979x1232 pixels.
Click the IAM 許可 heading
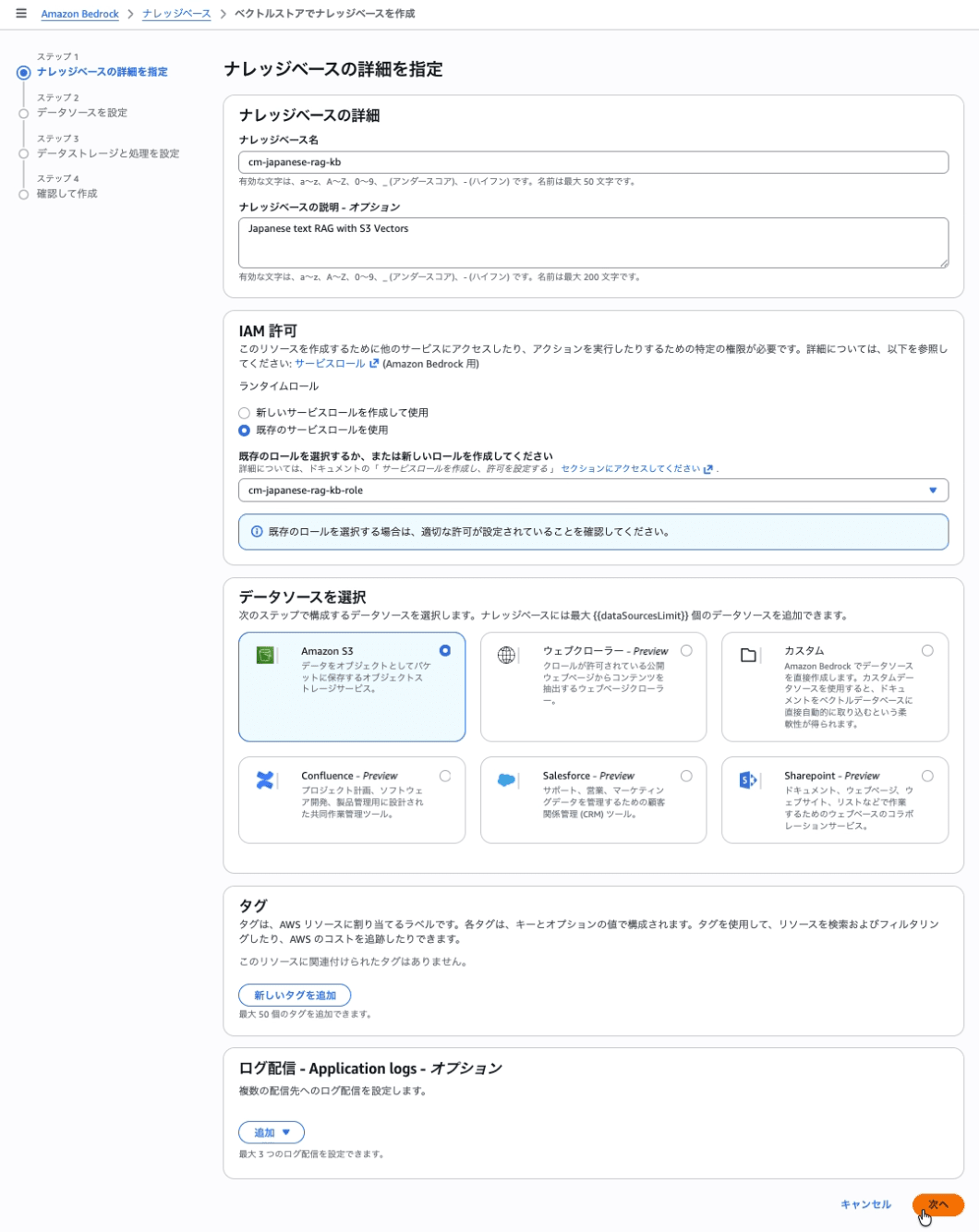point(268,331)
